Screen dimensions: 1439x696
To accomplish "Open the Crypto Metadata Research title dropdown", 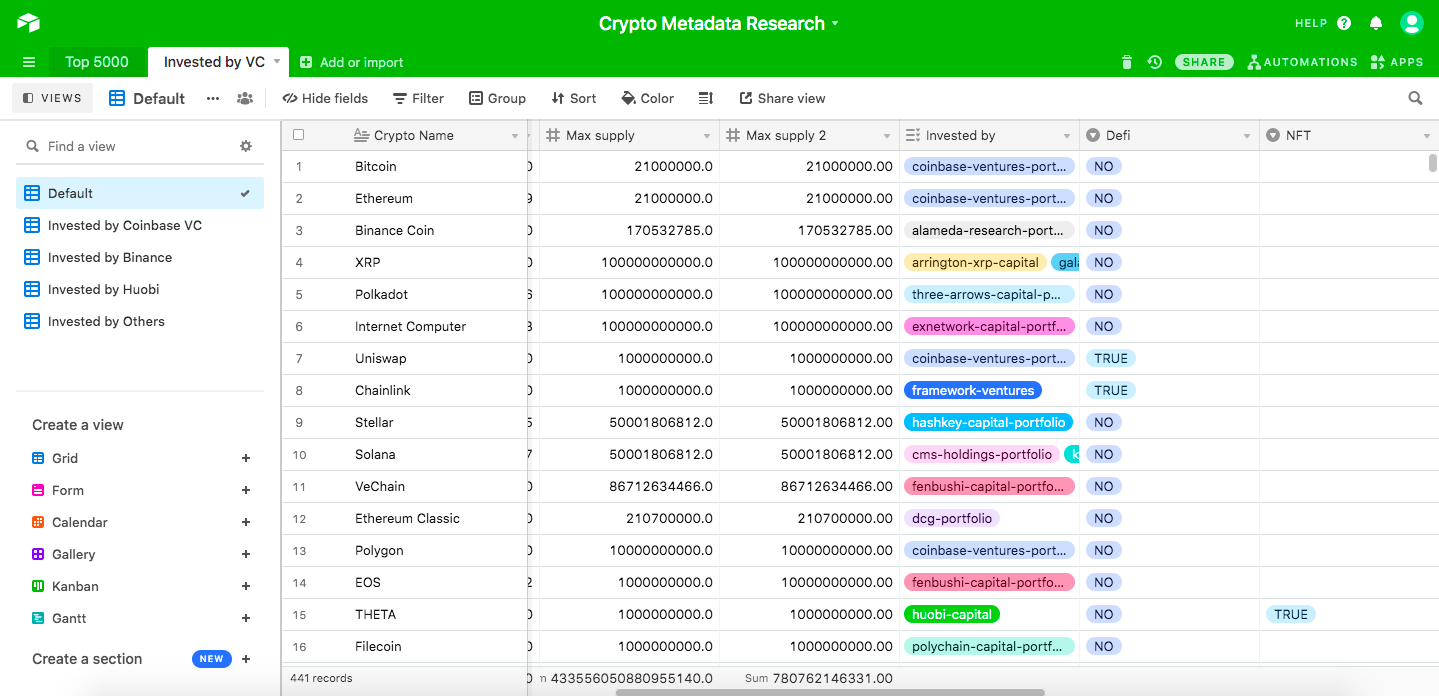I will coord(836,23).
